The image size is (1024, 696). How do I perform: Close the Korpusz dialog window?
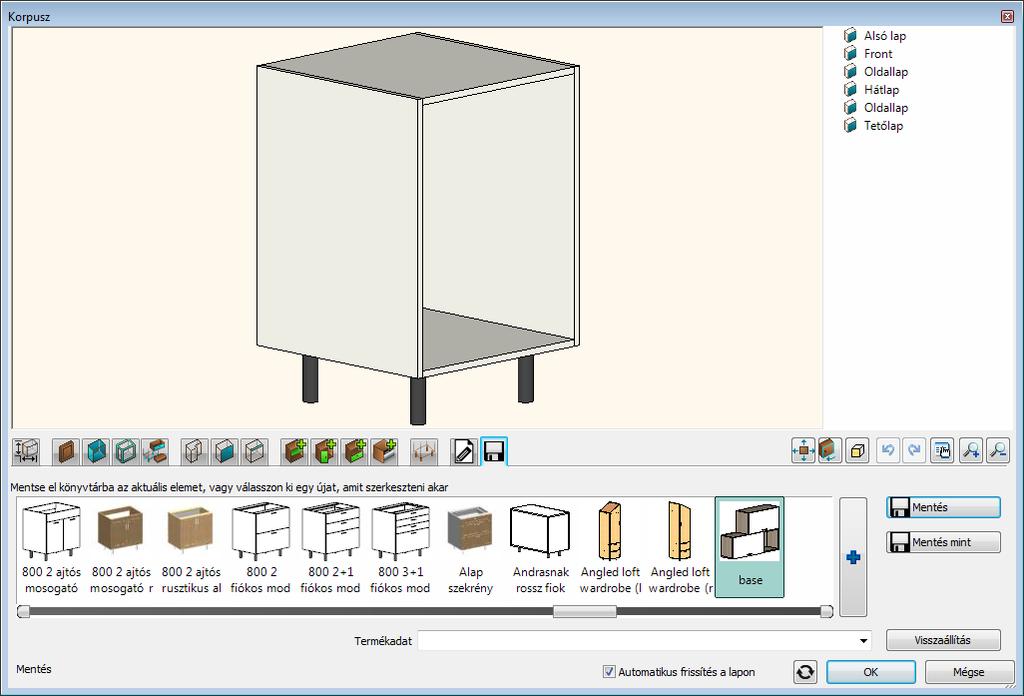(x=1008, y=16)
